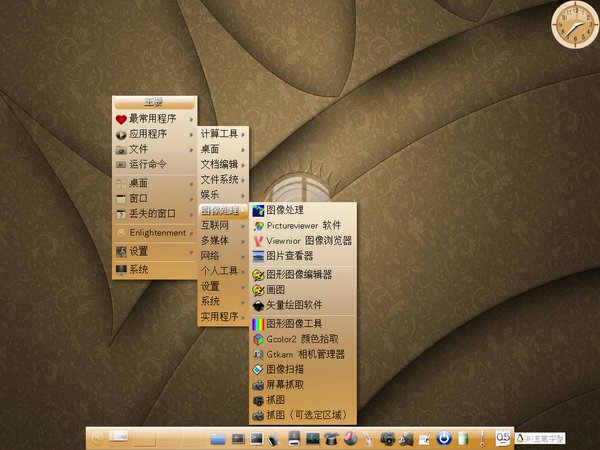Select 抓图（可选定区域） region capture entry
Viewport: 600px width, 450px height.
pos(303,414)
